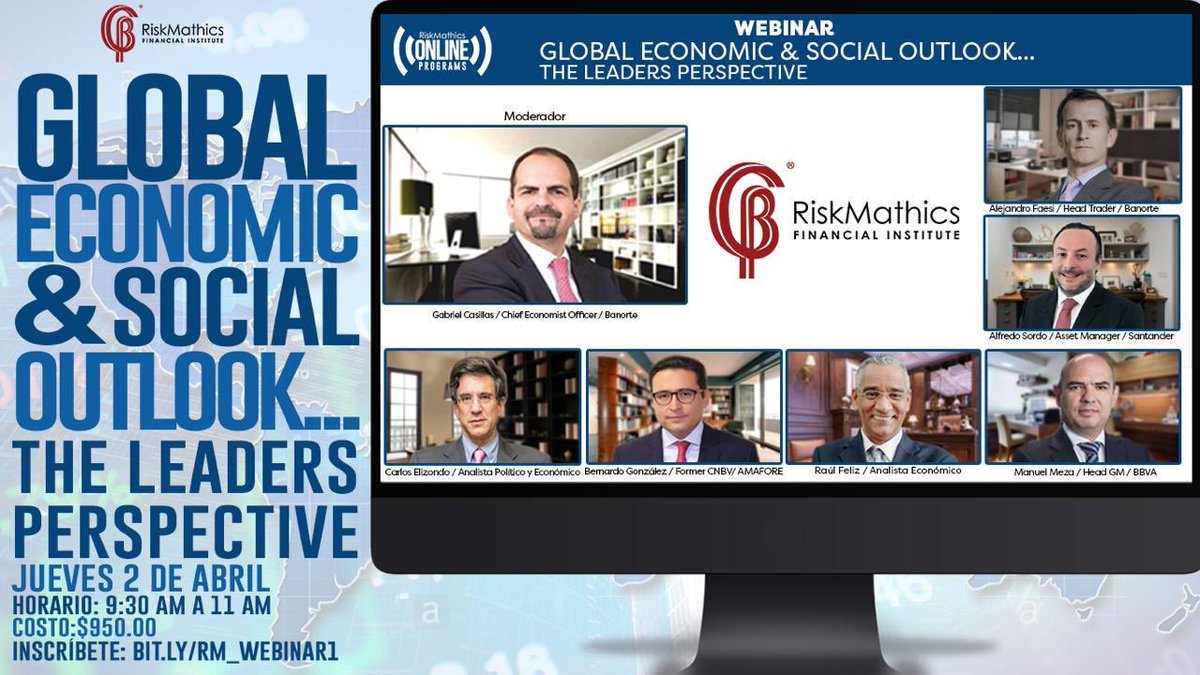Click the 'Moderador' label
The width and height of the screenshot is (1200, 675).
point(534,116)
